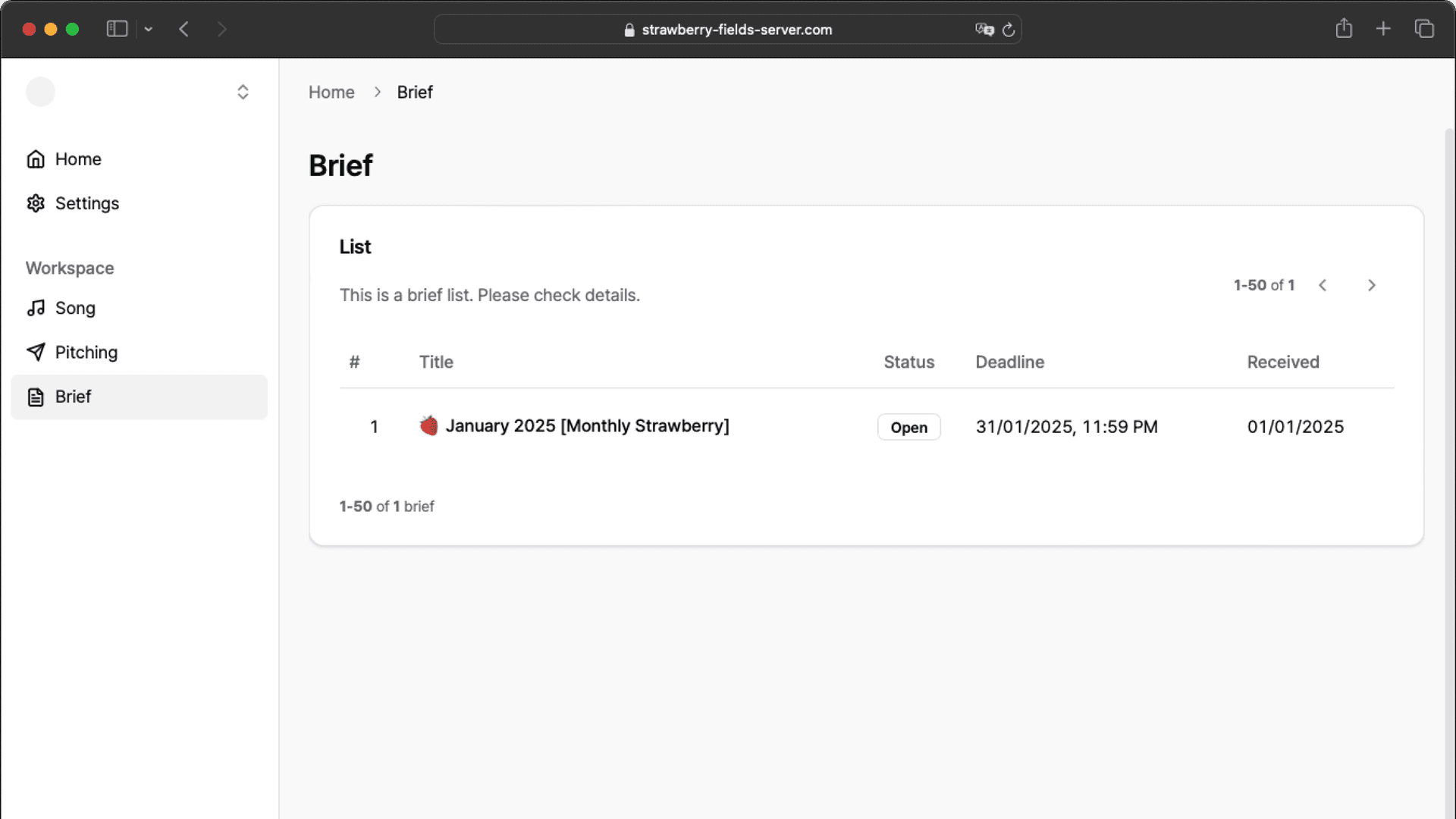The width and height of the screenshot is (1456, 819).
Task: Click the translate icon in address bar
Action: (x=984, y=30)
